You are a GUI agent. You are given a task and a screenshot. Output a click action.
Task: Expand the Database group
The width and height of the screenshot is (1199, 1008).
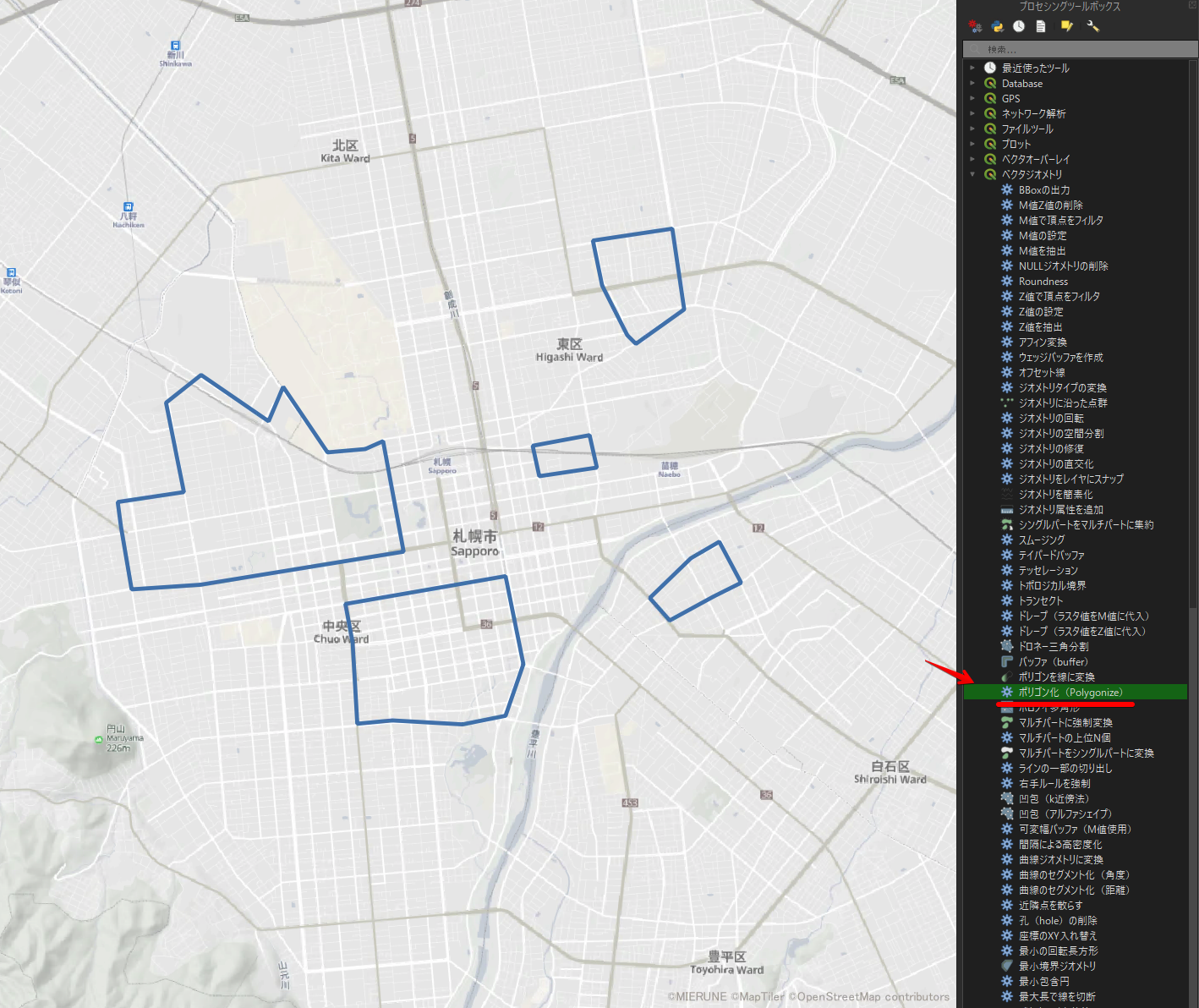click(972, 83)
